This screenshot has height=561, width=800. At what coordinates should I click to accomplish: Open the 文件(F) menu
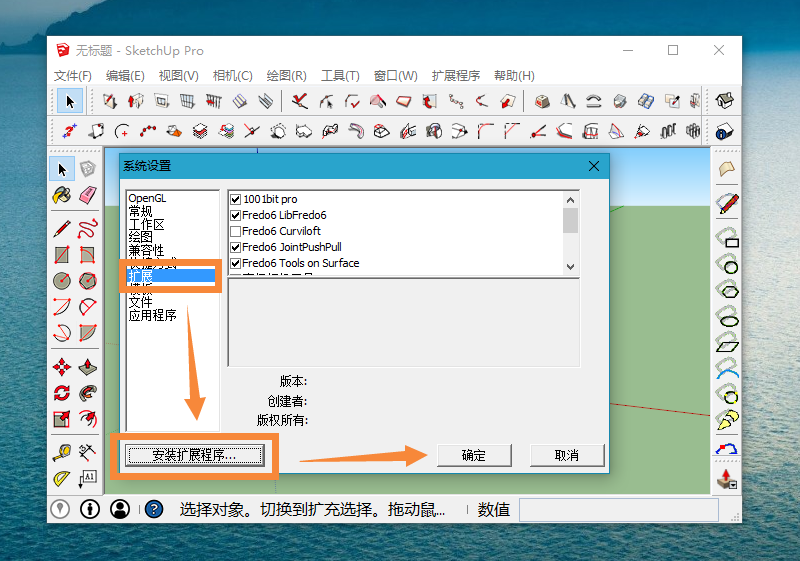tap(72, 76)
